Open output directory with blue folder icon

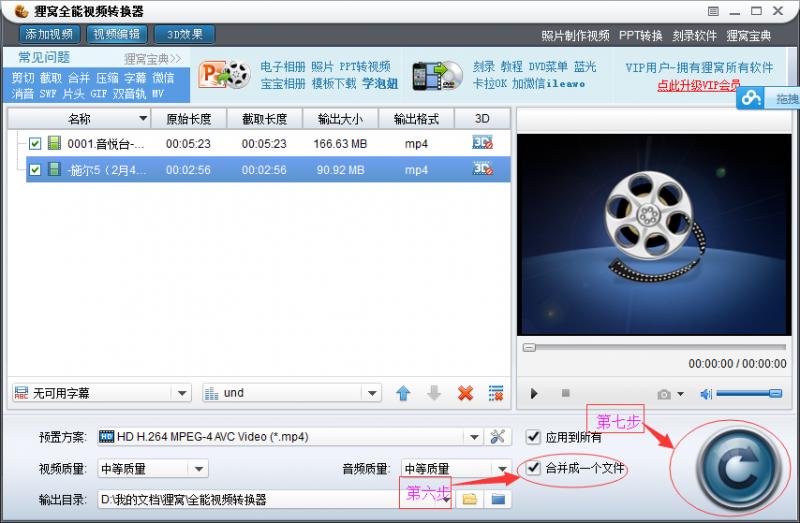click(x=497, y=499)
